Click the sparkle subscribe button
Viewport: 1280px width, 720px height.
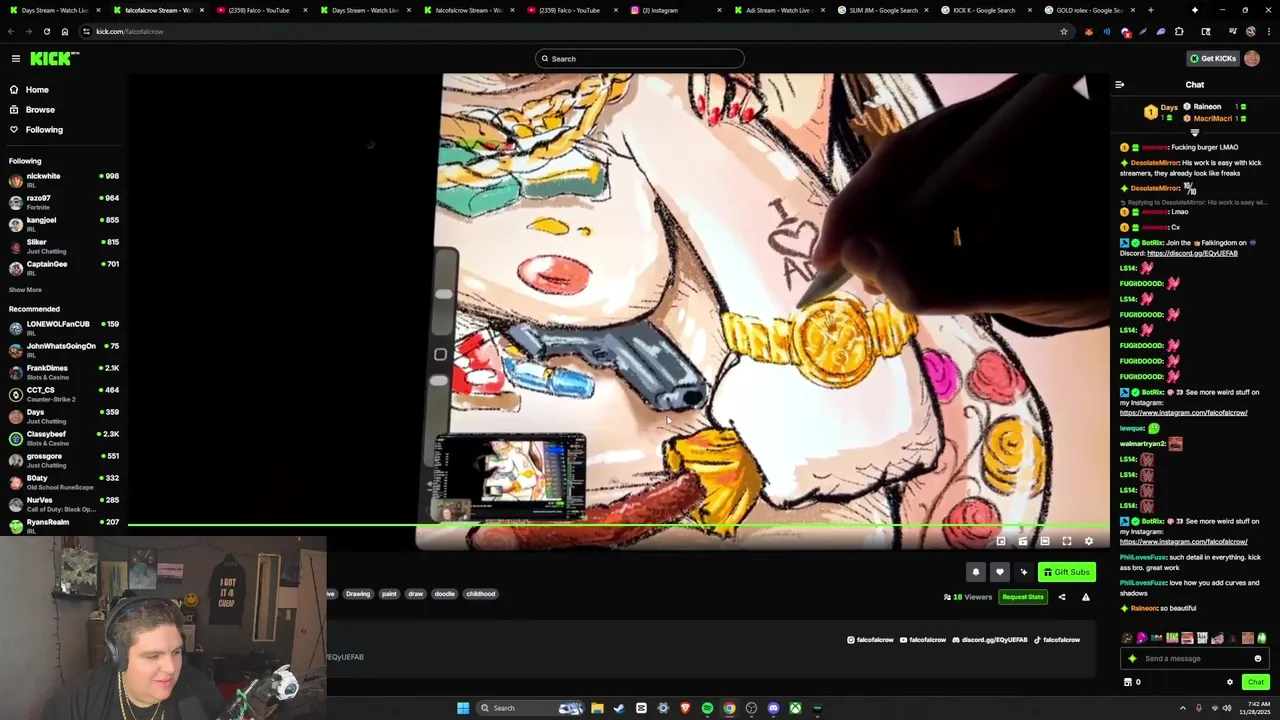click(x=1023, y=572)
